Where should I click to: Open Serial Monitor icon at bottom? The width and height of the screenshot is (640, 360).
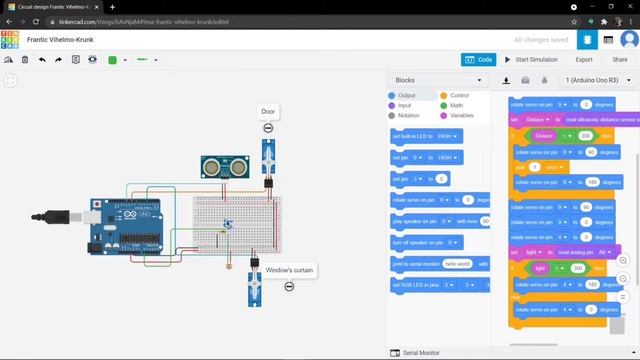pyautogui.click(x=395, y=353)
